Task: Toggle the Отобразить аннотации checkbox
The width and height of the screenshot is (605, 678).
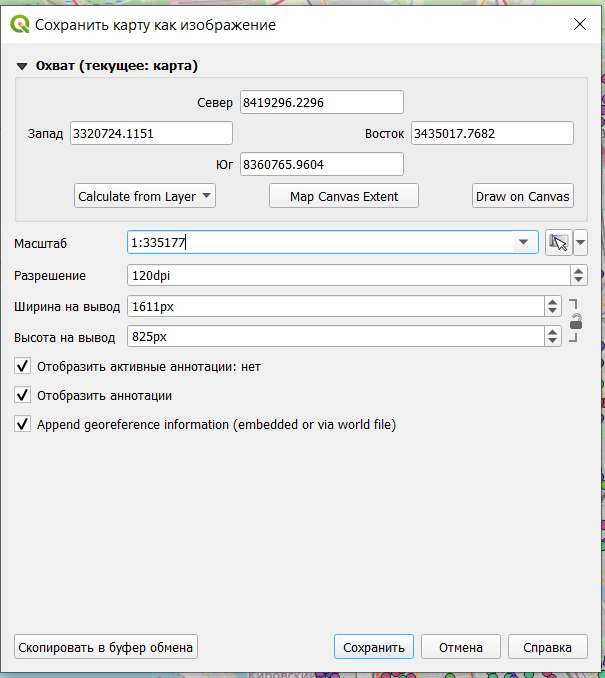Action: click(x=23, y=396)
